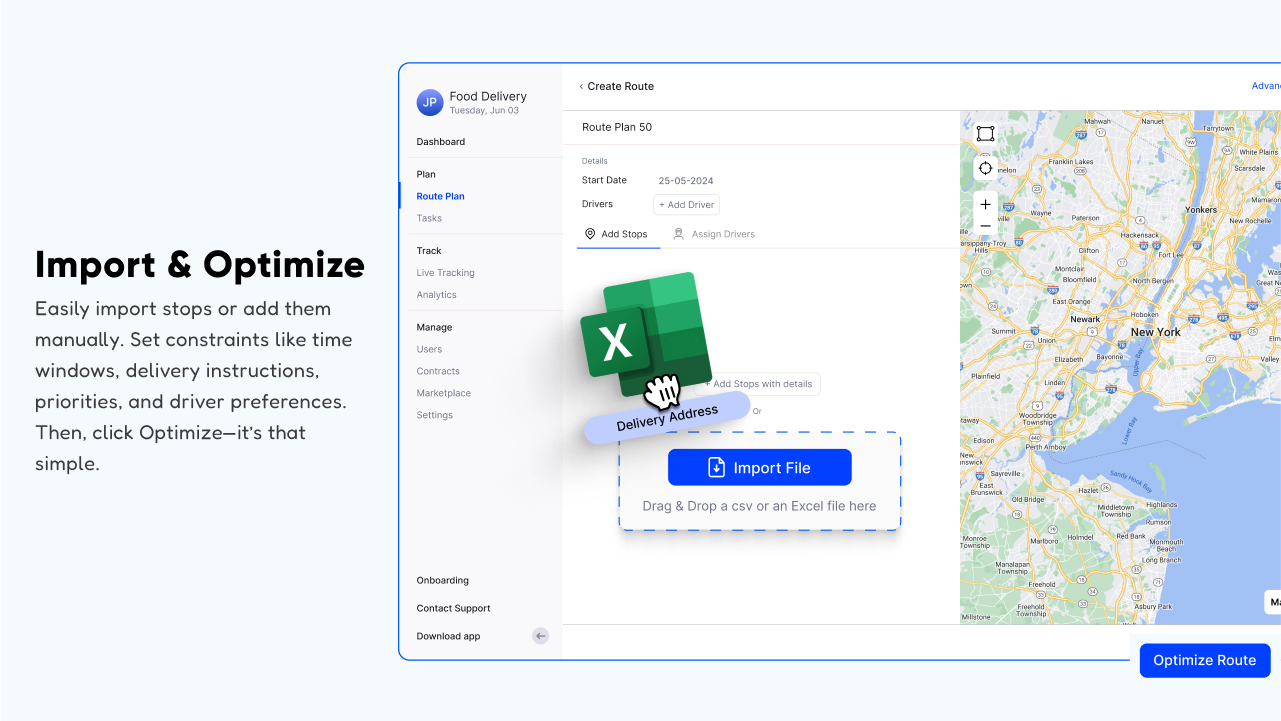Collapse the sidebar using the arrow near Download app
The width and height of the screenshot is (1281, 721).
click(x=540, y=636)
